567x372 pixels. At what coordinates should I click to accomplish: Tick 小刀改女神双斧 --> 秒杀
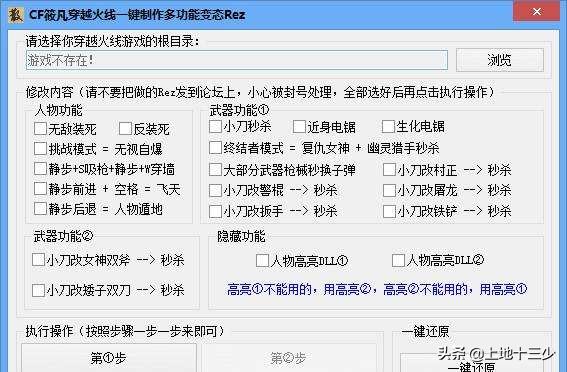click(x=38, y=260)
